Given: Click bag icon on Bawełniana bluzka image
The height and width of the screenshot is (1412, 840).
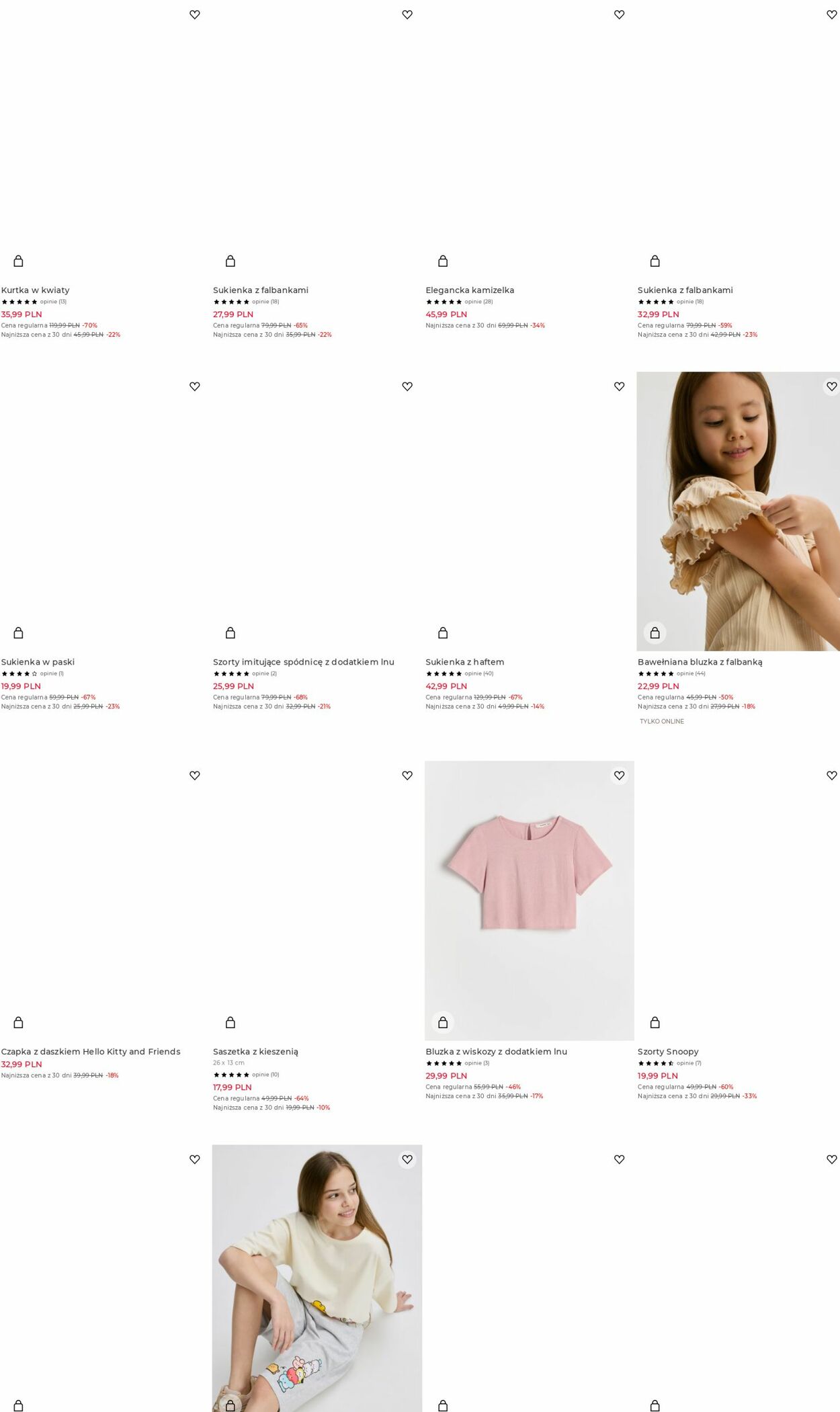Looking at the screenshot, I should 655,632.
